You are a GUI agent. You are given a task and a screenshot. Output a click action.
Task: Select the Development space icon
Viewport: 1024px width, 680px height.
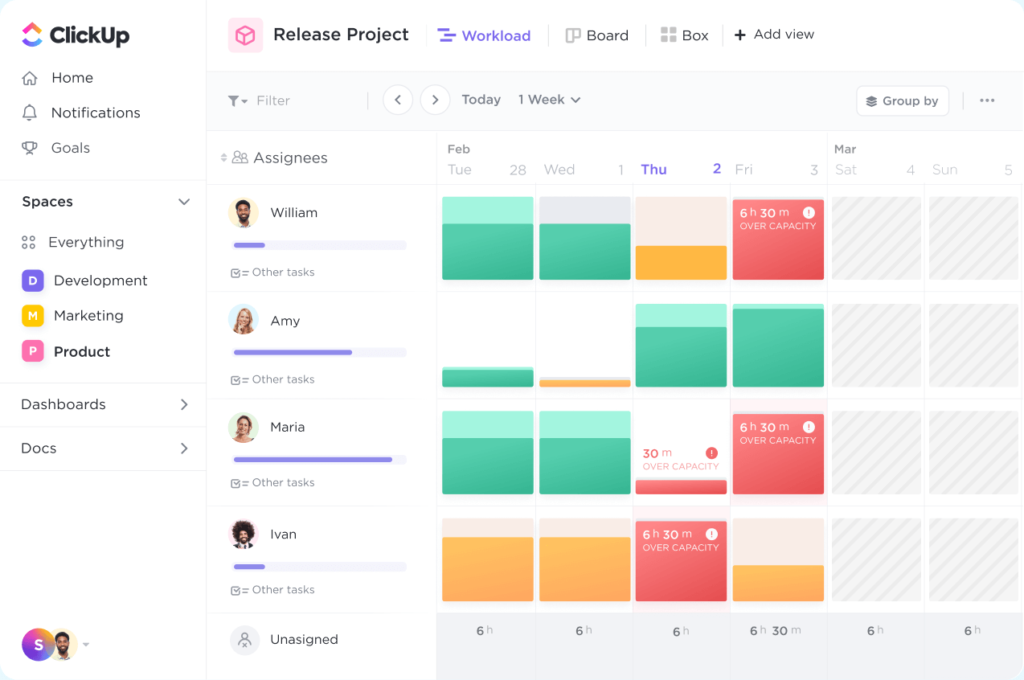pos(31,280)
